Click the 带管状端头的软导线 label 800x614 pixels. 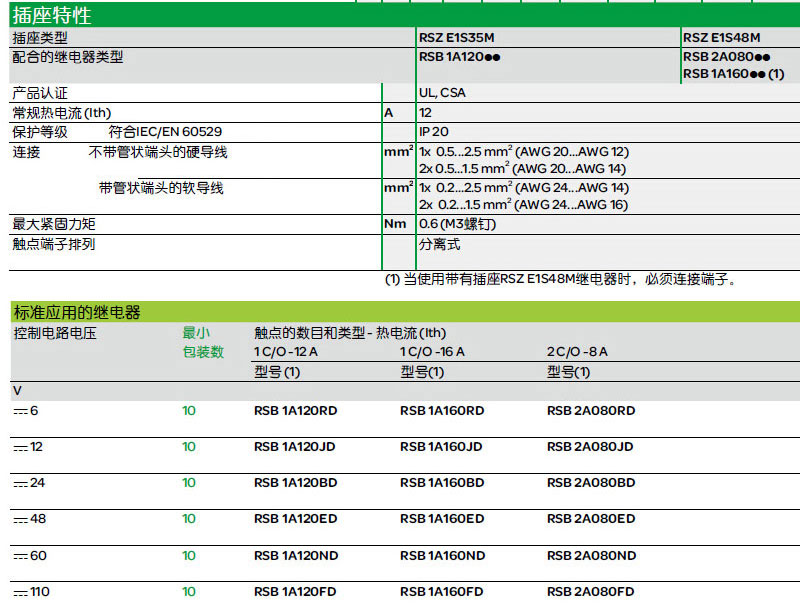(x=161, y=188)
